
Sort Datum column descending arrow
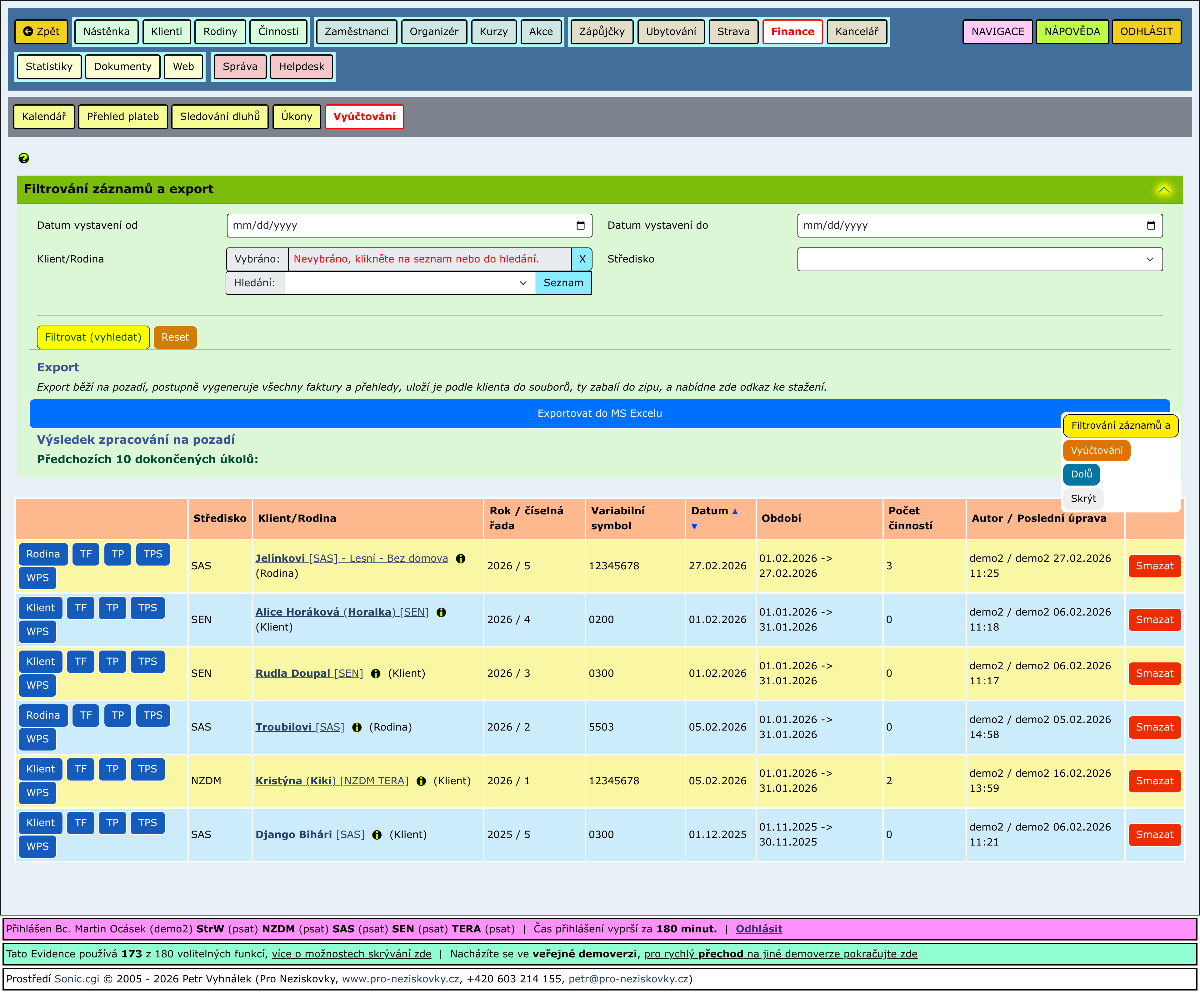(694, 527)
